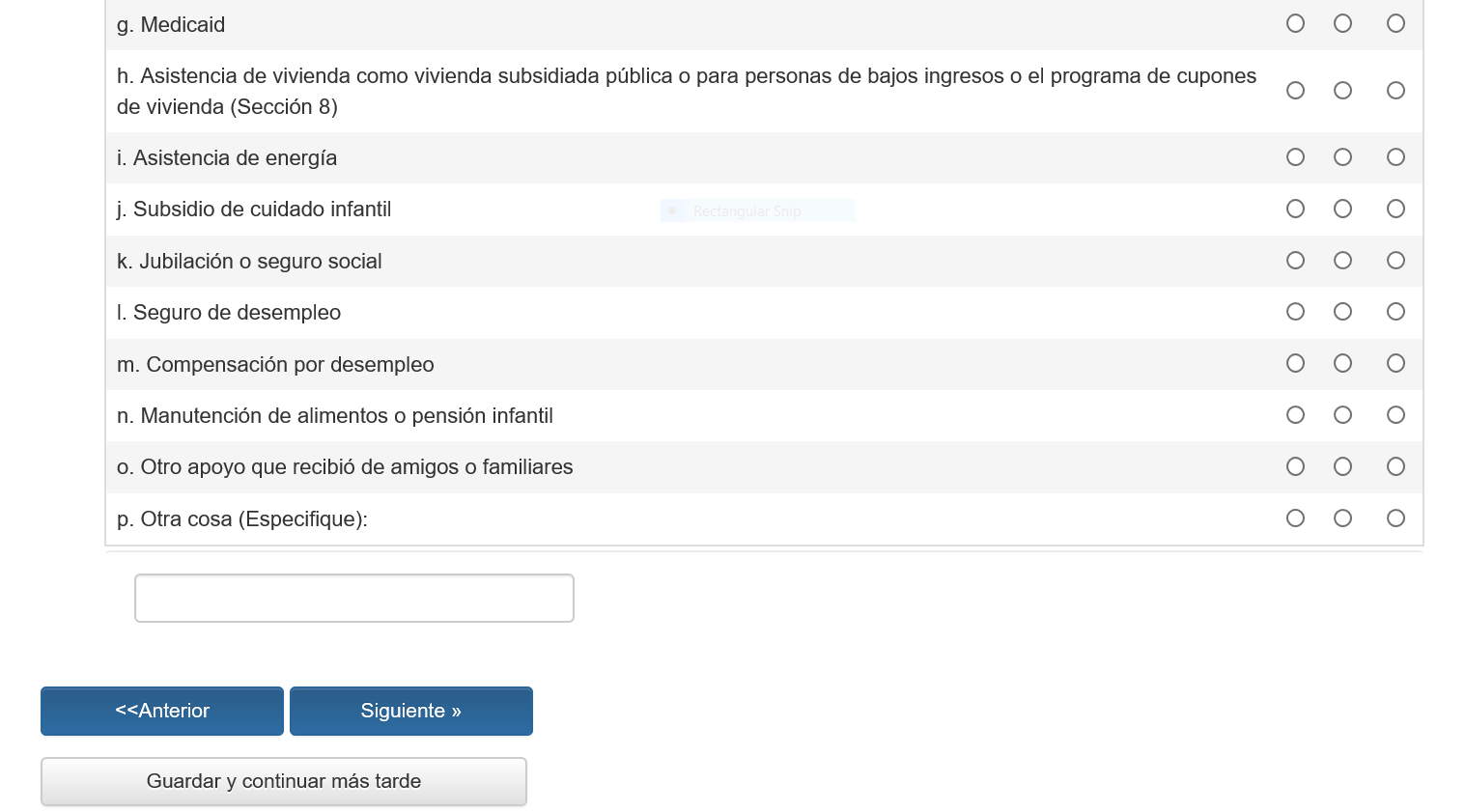Pick middle radio for Subsidio de cuidado infantil
The height and width of the screenshot is (812, 1465).
tap(1342, 209)
